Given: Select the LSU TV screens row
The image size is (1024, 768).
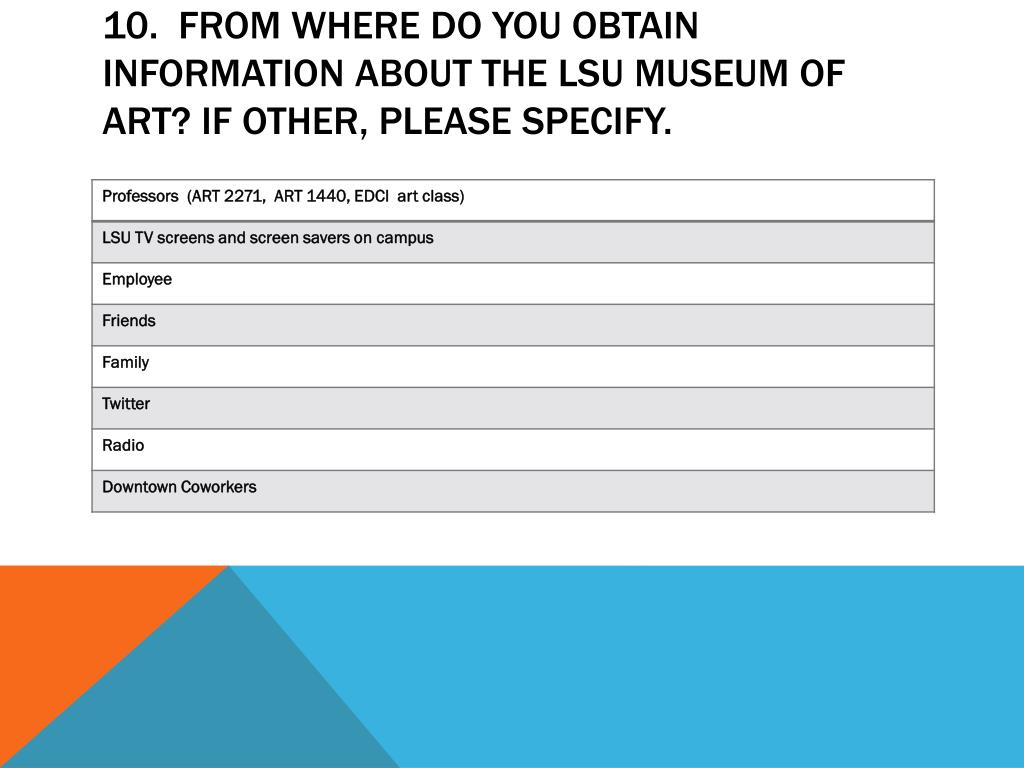Looking at the screenshot, I should [x=513, y=242].
